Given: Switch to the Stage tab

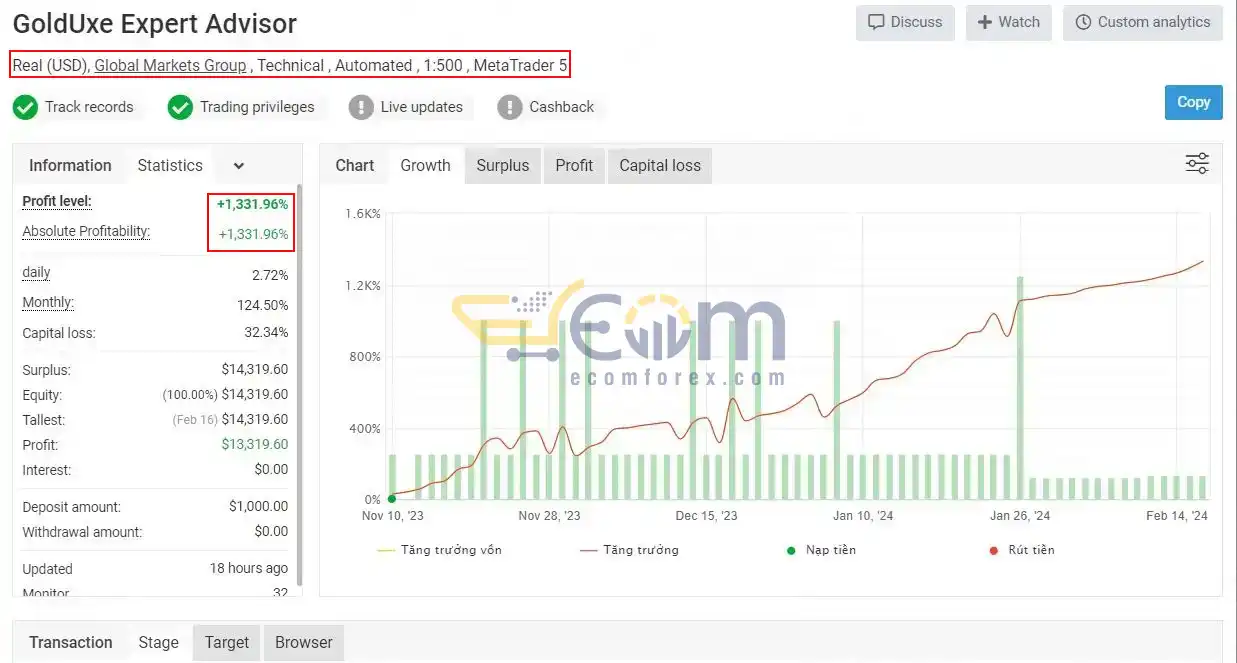Looking at the screenshot, I should point(158,643).
